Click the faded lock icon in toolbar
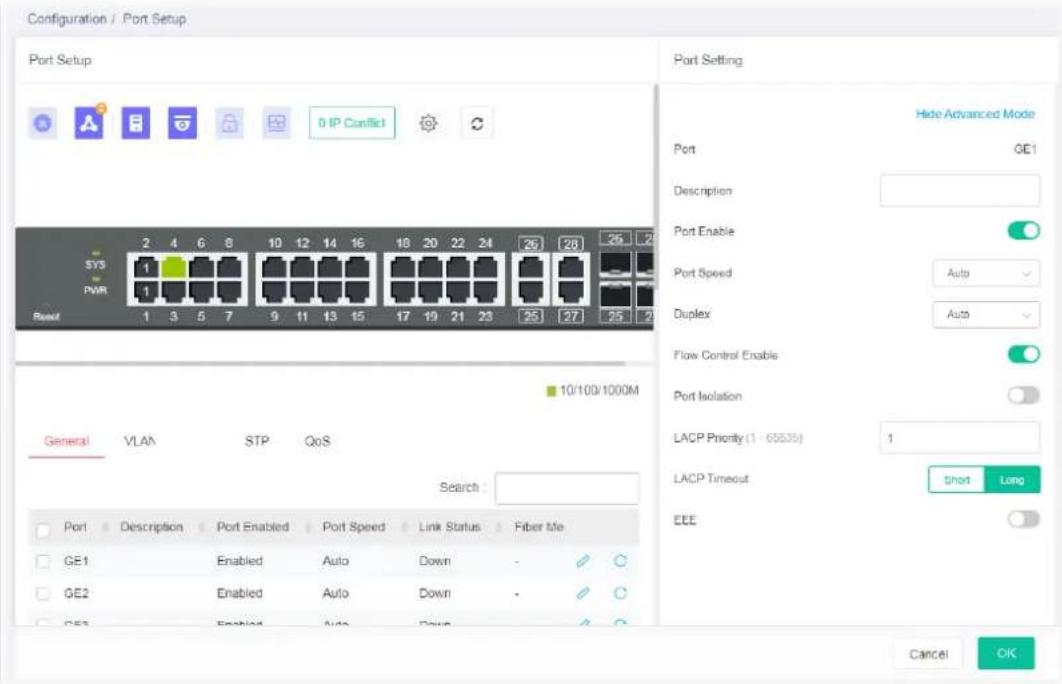This screenshot has height=684, width=1062. 230,123
